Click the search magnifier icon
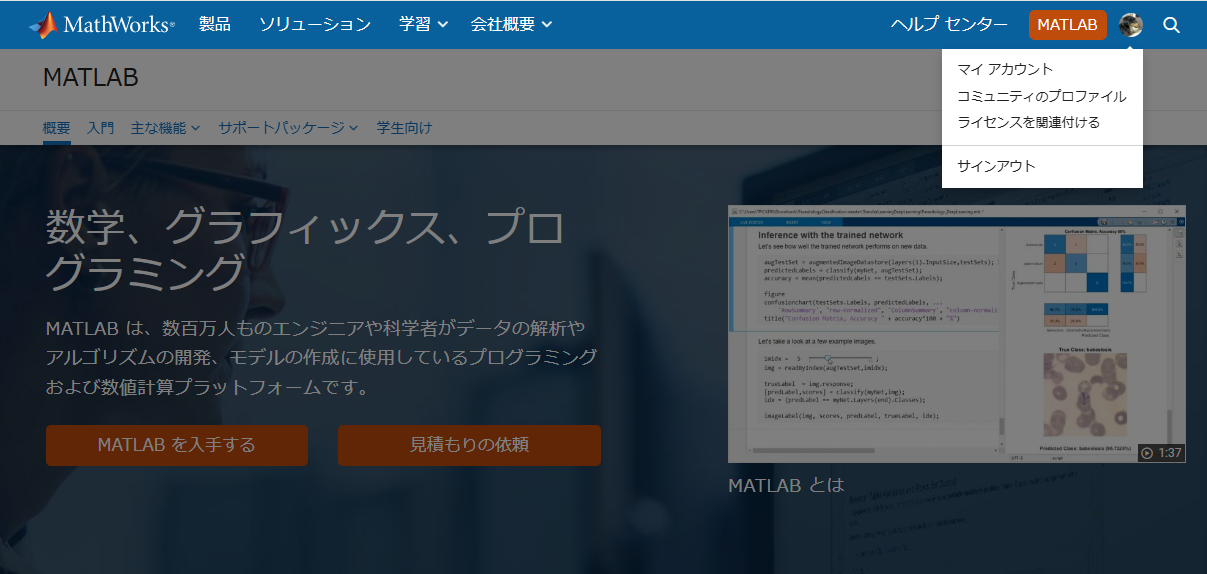 coord(1172,25)
